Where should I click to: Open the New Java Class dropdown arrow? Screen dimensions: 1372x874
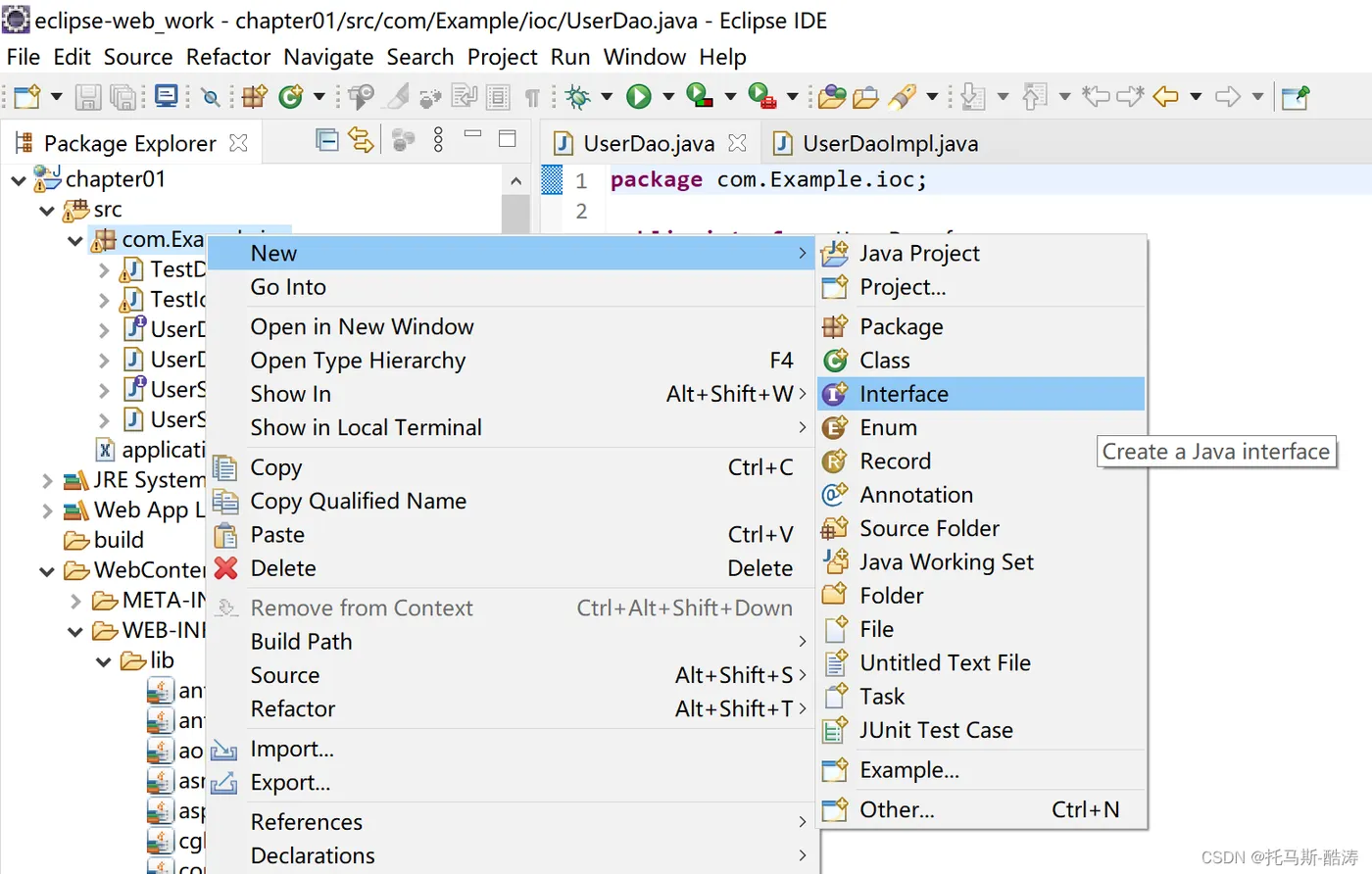point(318,96)
